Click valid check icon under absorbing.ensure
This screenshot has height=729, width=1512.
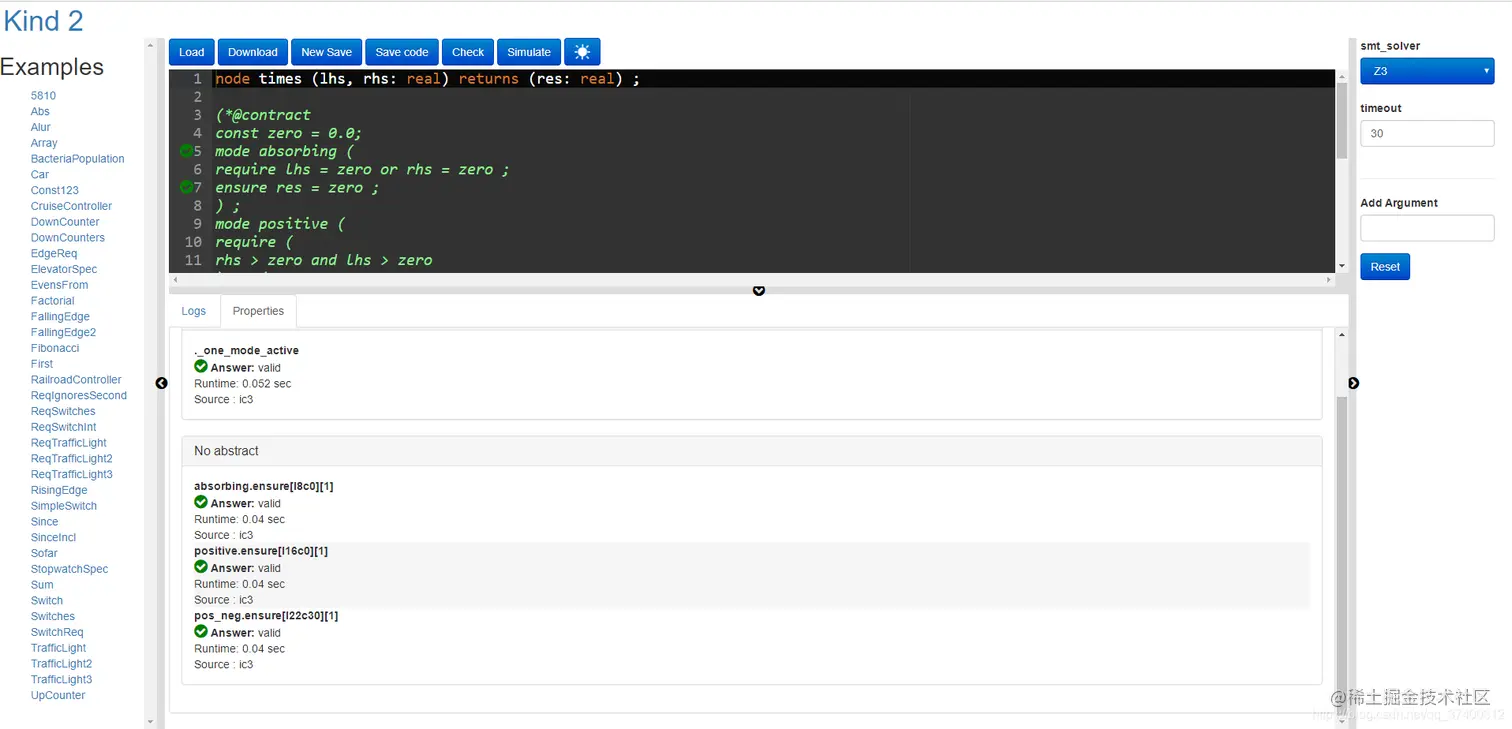click(x=201, y=502)
